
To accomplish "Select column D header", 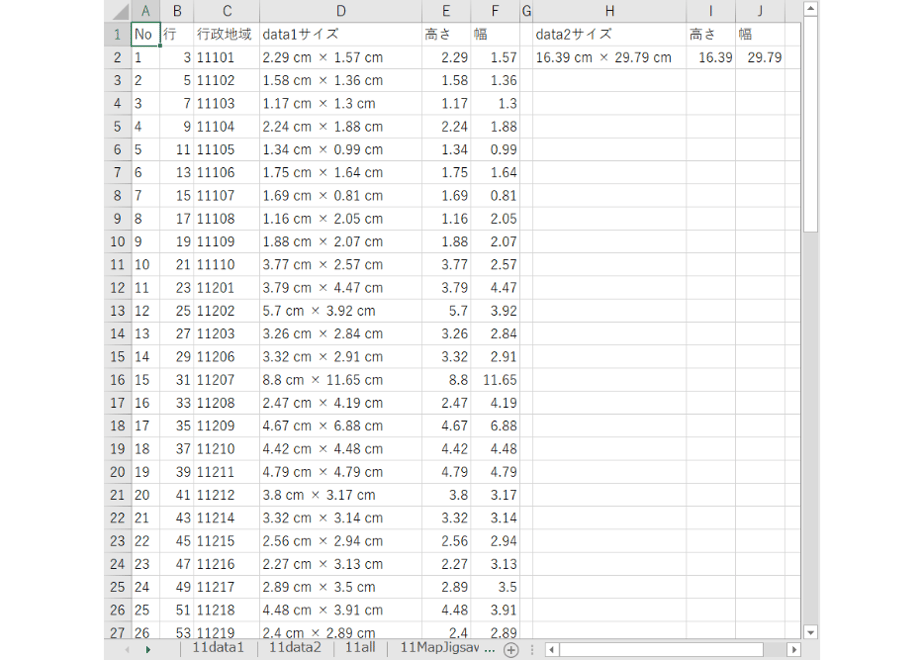I will [341, 11].
